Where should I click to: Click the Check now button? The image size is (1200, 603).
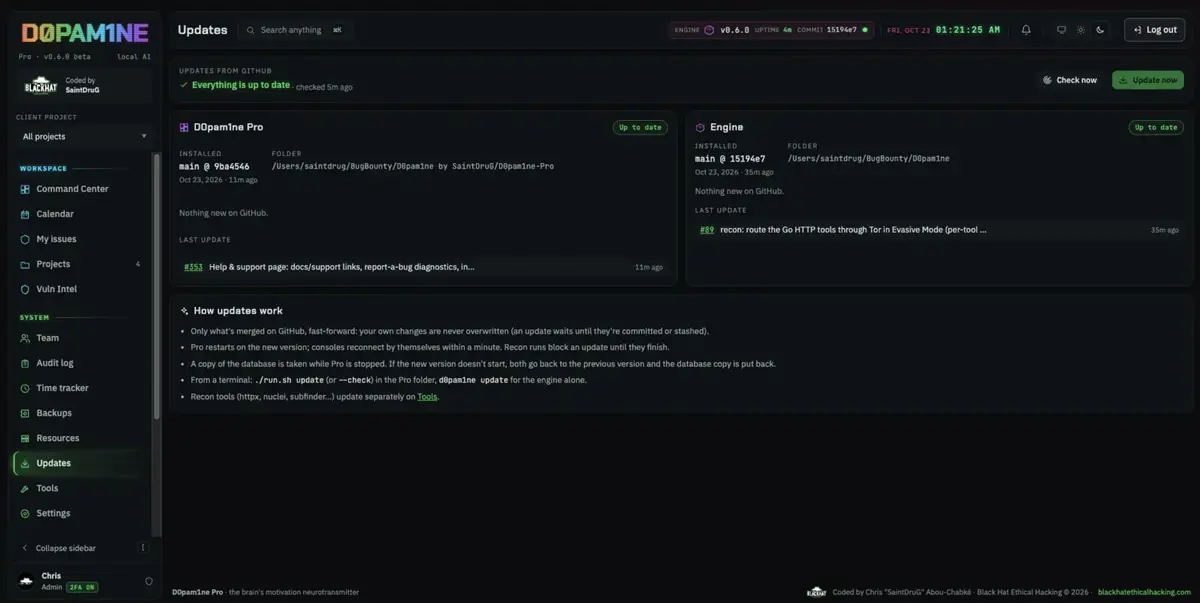(x=1070, y=80)
